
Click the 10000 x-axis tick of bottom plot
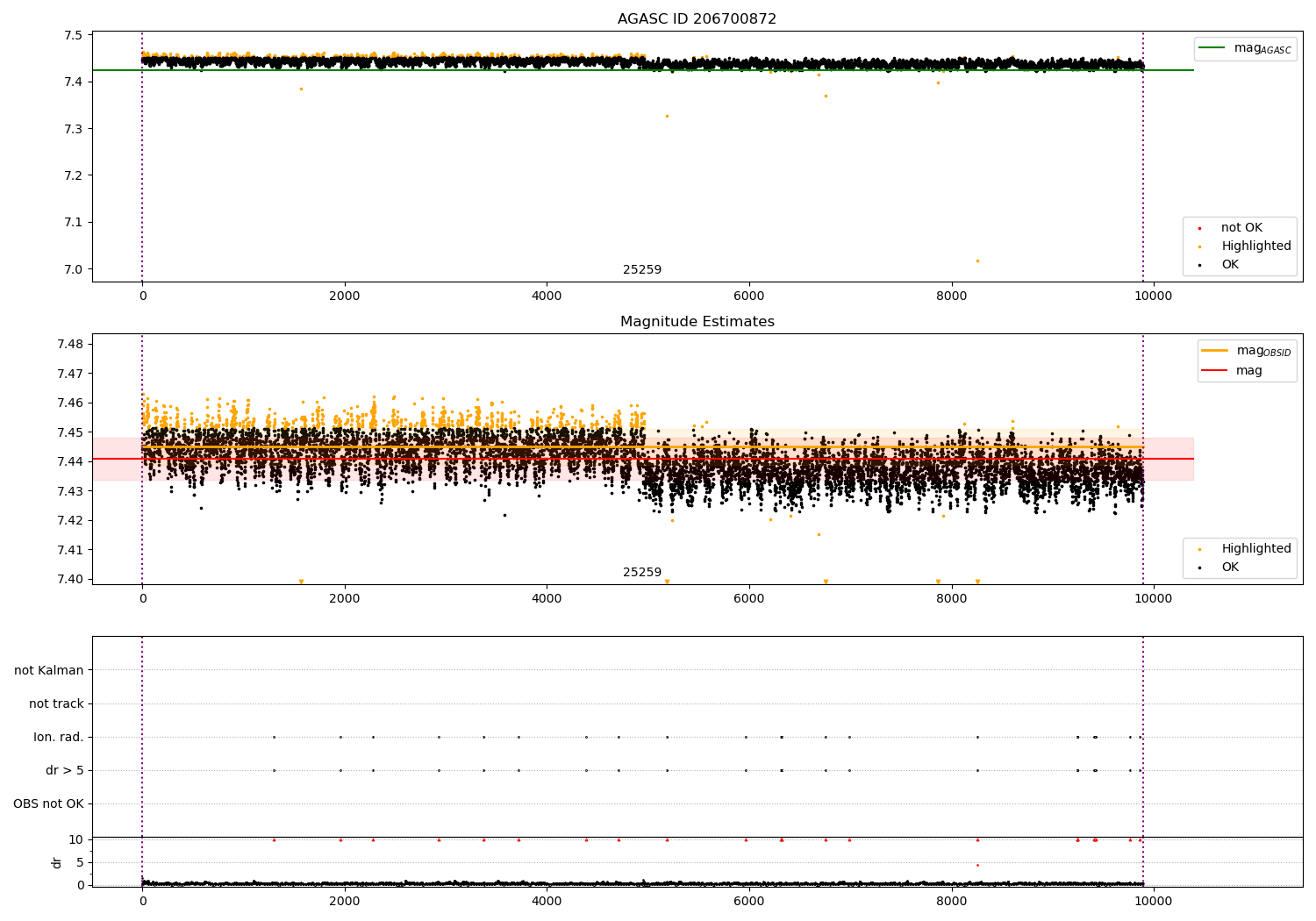pyautogui.click(x=1154, y=901)
